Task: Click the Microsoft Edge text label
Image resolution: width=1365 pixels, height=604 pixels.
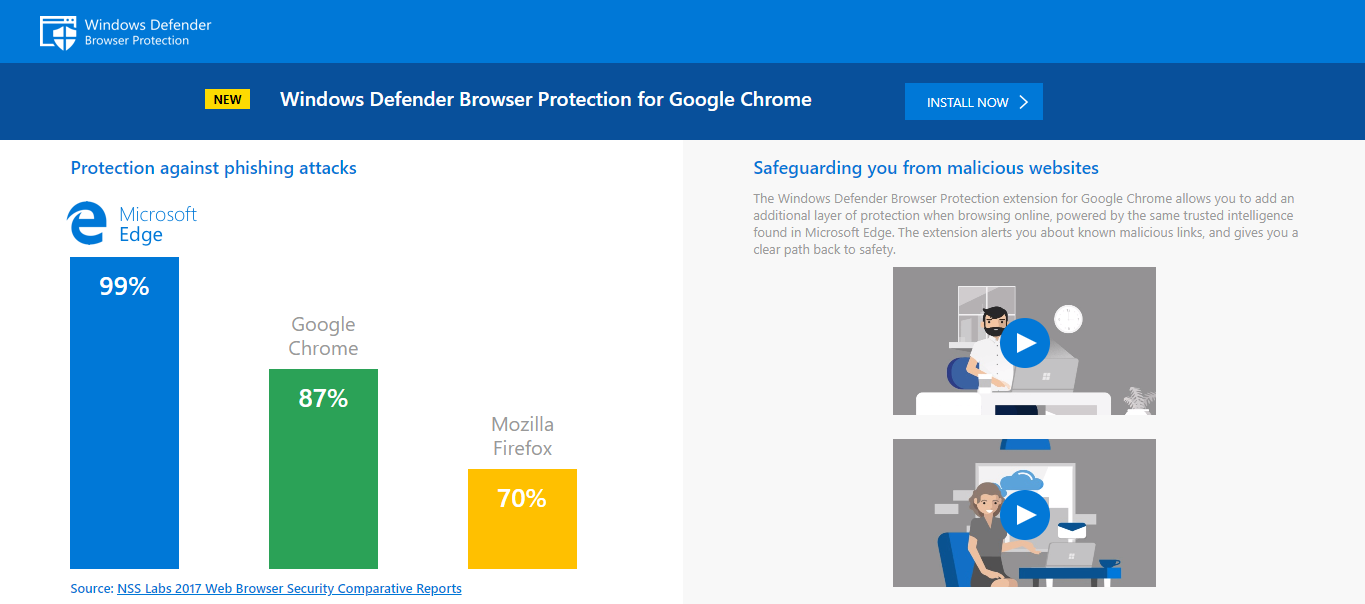Action: pos(157,224)
